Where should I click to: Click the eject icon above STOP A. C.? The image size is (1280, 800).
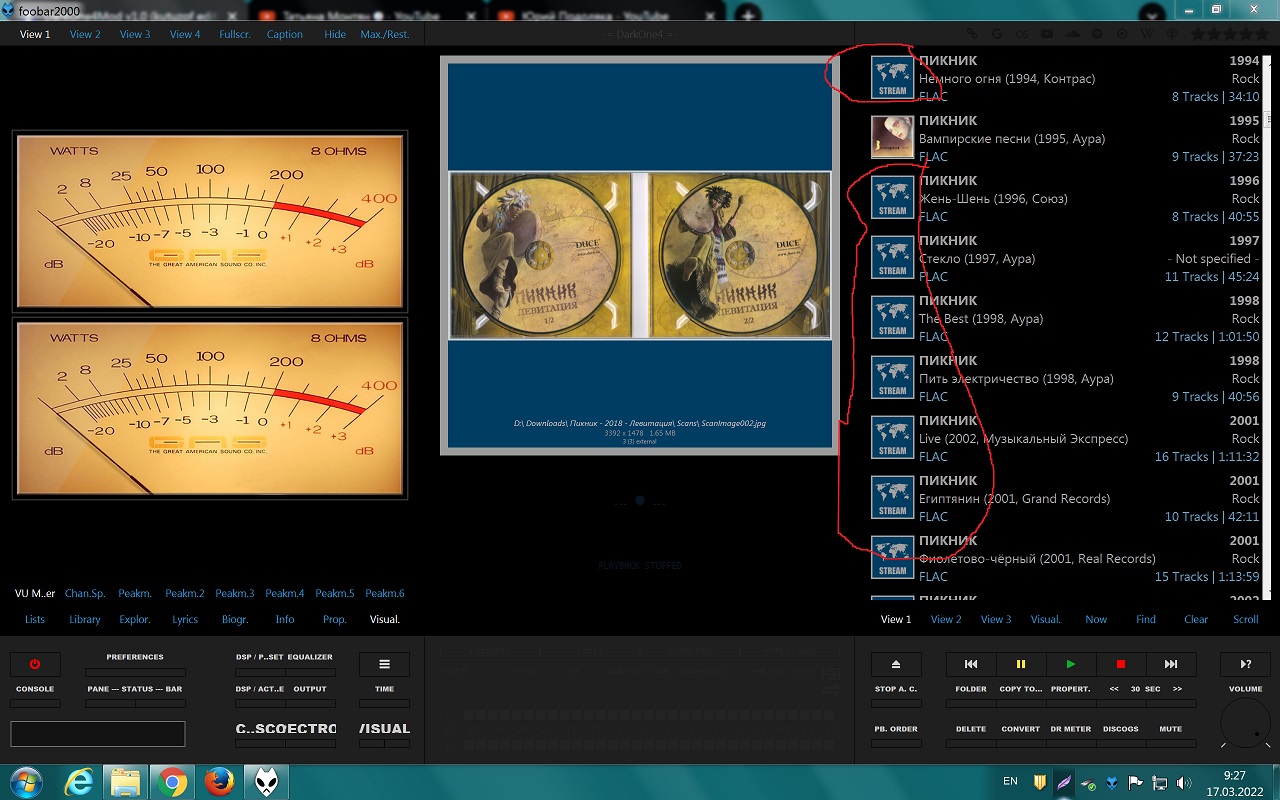(896, 664)
